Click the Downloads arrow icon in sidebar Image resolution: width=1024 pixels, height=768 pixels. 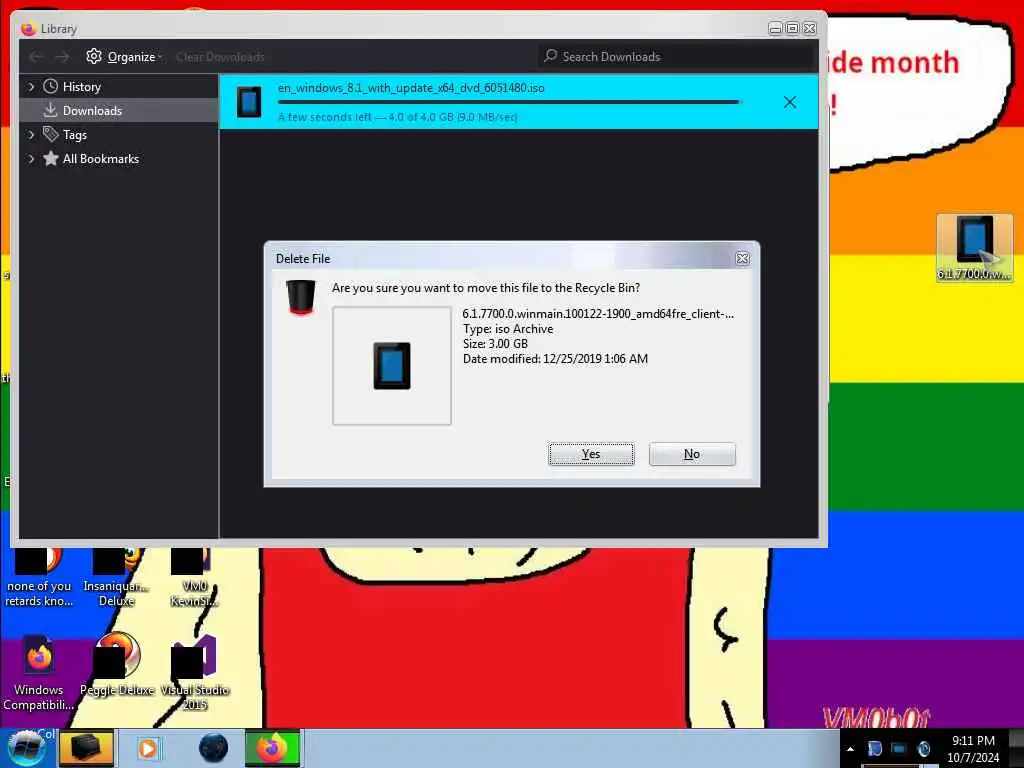pos(50,110)
